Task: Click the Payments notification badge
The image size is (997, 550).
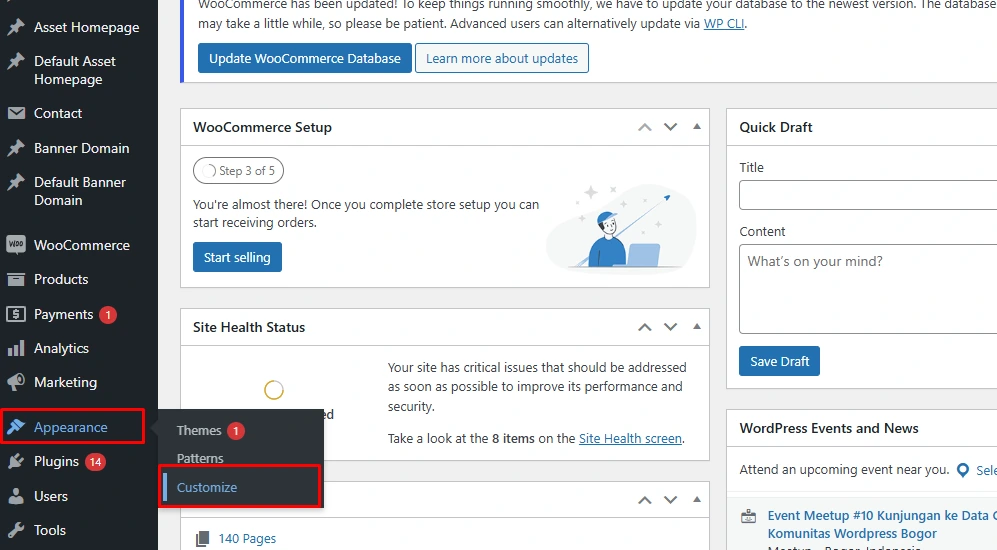Action: (108, 315)
